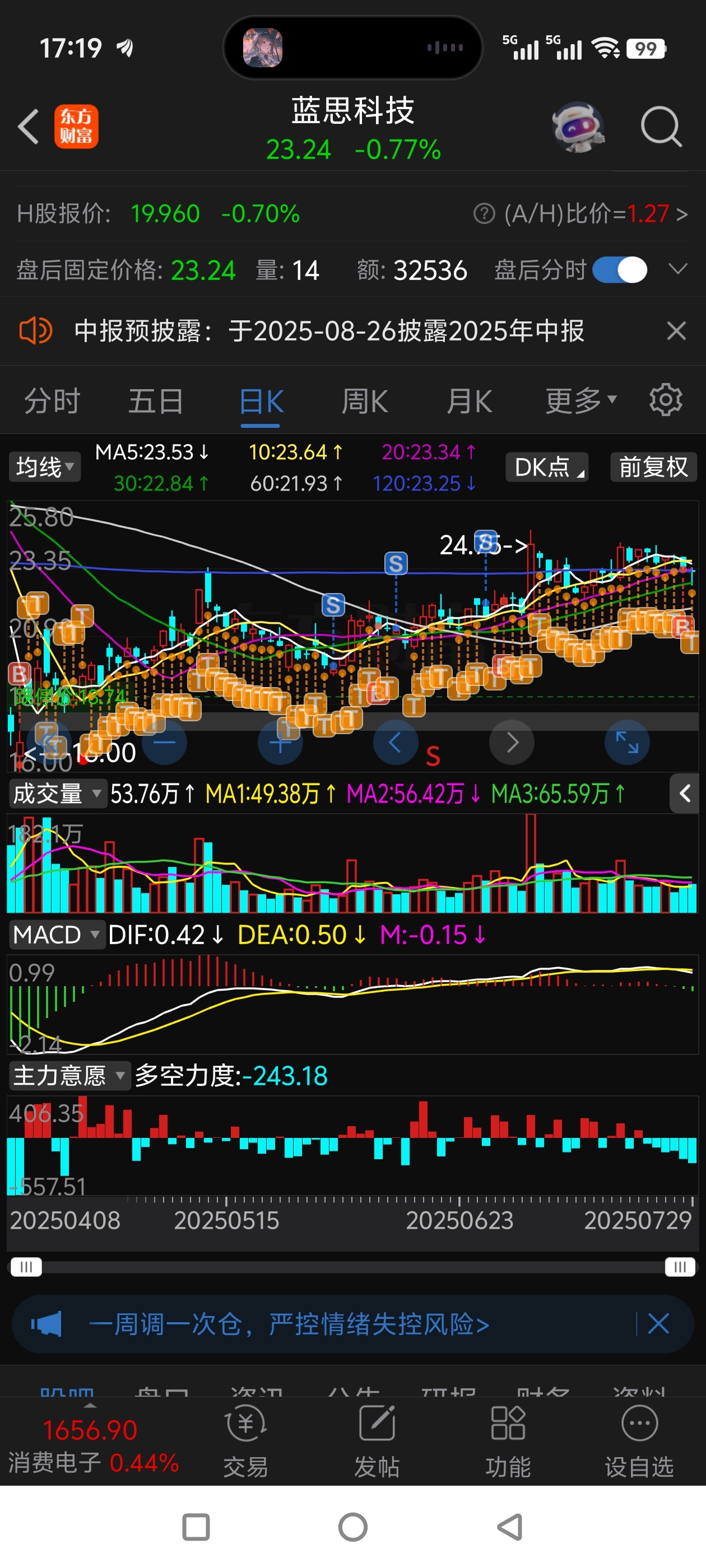
Task: Tap the MACD histogram chart area
Action: 352,1004
